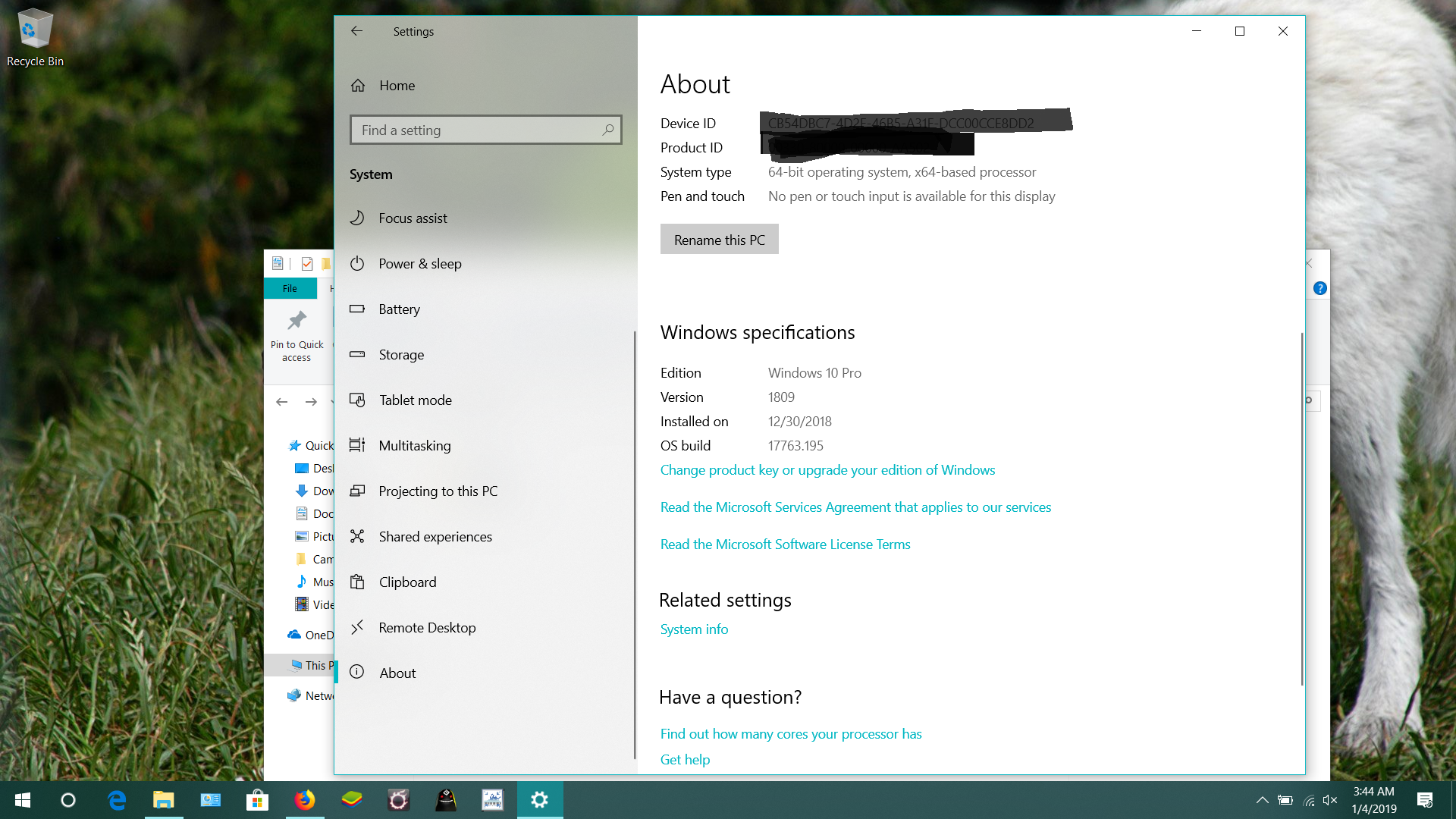The height and width of the screenshot is (819, 1456).
Task: Click the muted volume tray icon
Action: click(x=1330, y=800)
